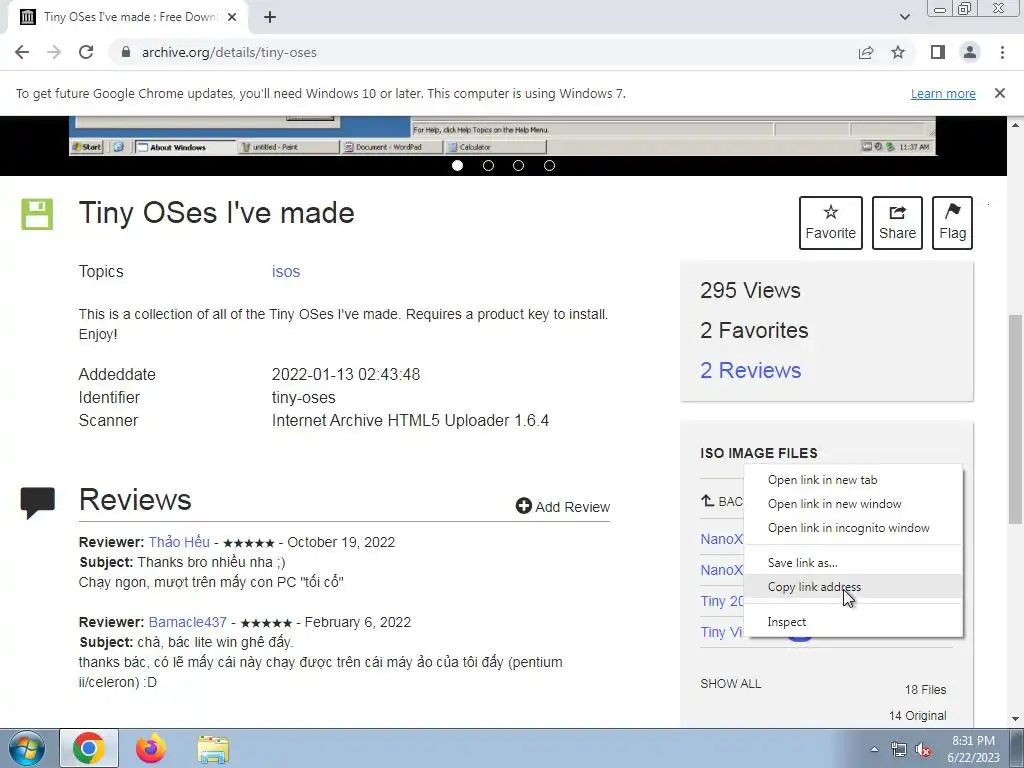
Task: Click the green software floppy icon
Action: pos(37,214)
